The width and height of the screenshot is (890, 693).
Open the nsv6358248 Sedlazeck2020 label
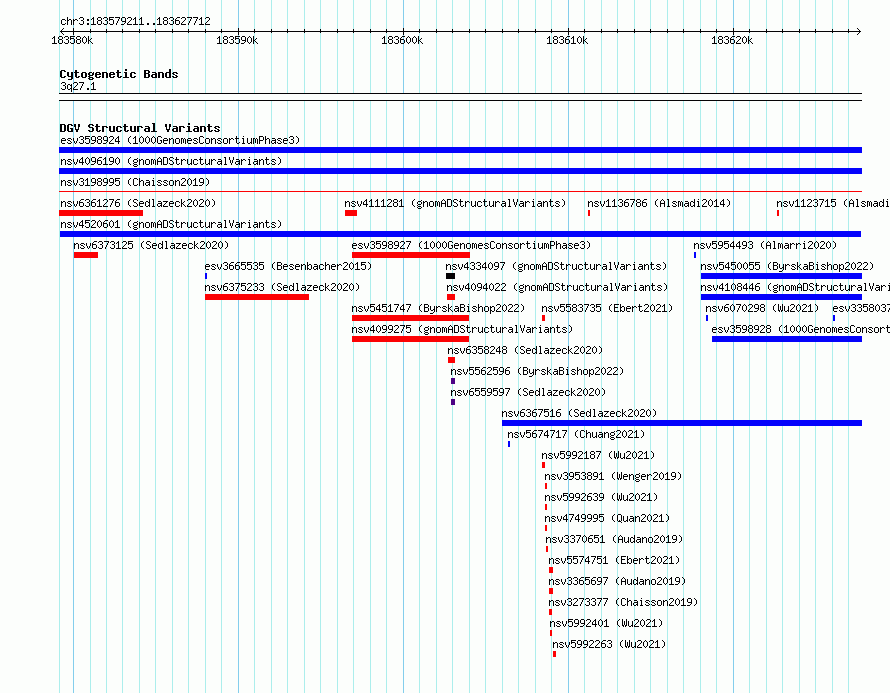pyautogui.click(x=525, y=350)
